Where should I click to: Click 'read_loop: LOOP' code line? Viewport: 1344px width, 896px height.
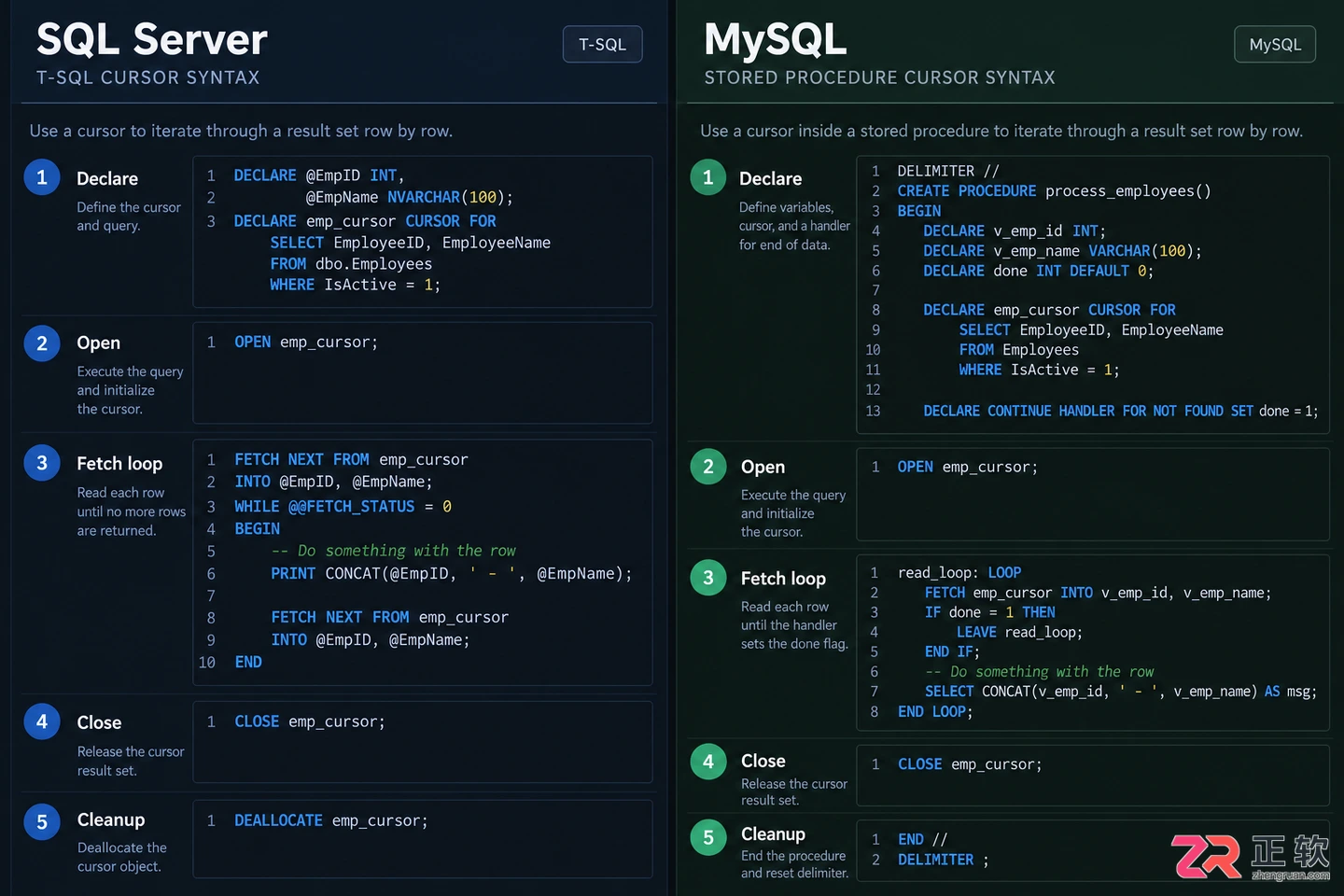tap(959, 572)
